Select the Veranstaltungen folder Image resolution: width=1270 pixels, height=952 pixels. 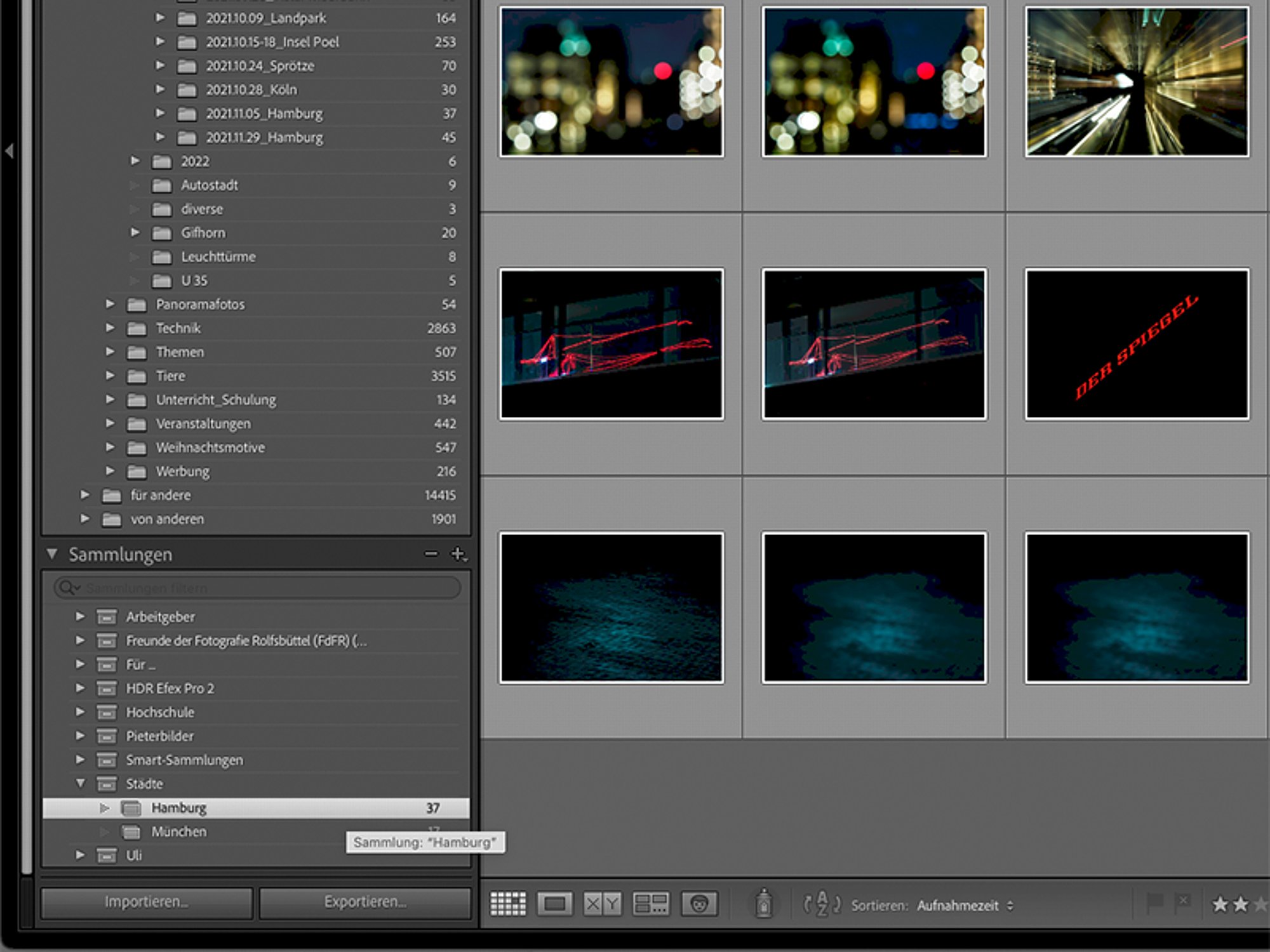[x=203, y=423]
